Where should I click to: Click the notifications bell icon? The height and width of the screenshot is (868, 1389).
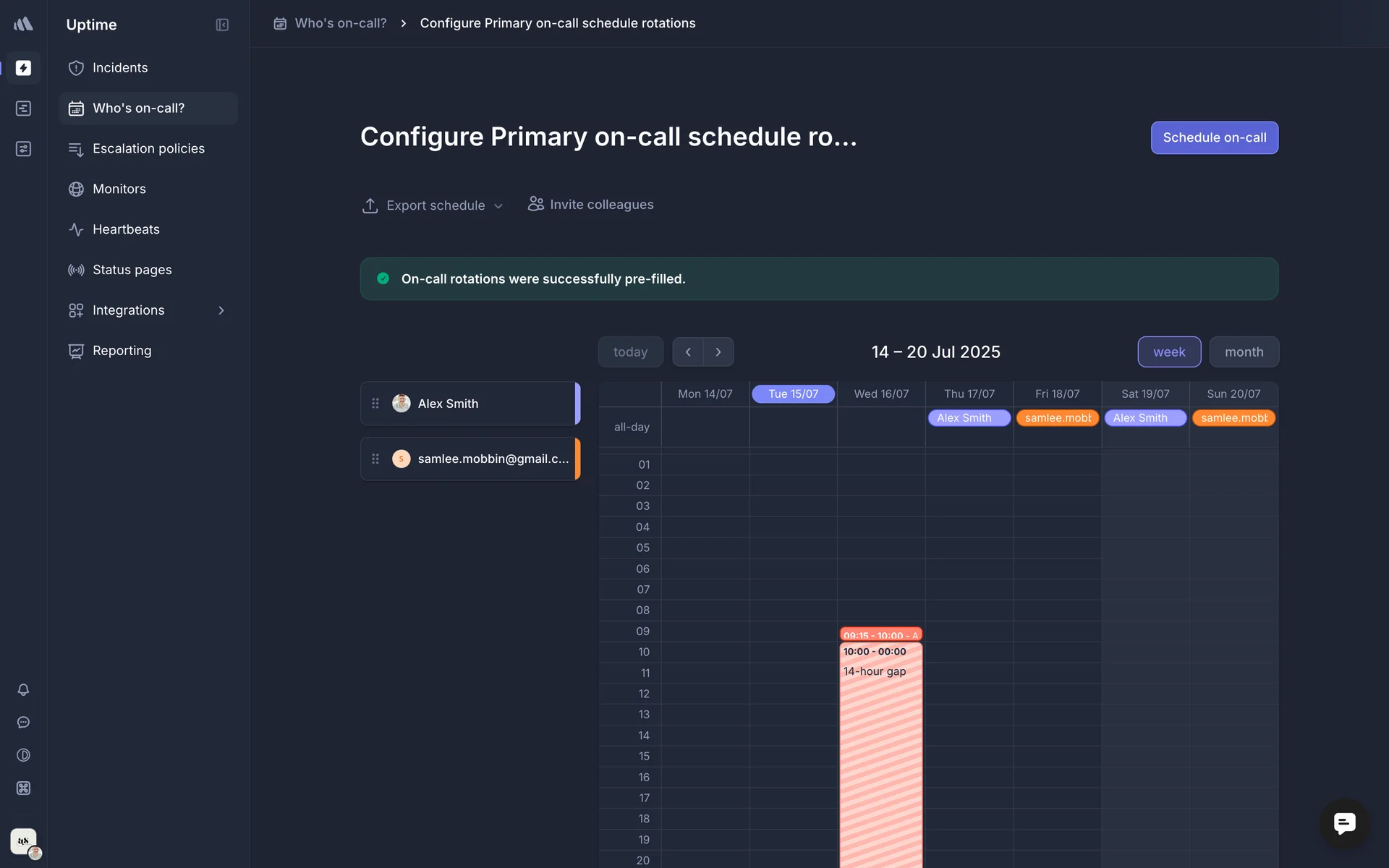tap(23, 689)
